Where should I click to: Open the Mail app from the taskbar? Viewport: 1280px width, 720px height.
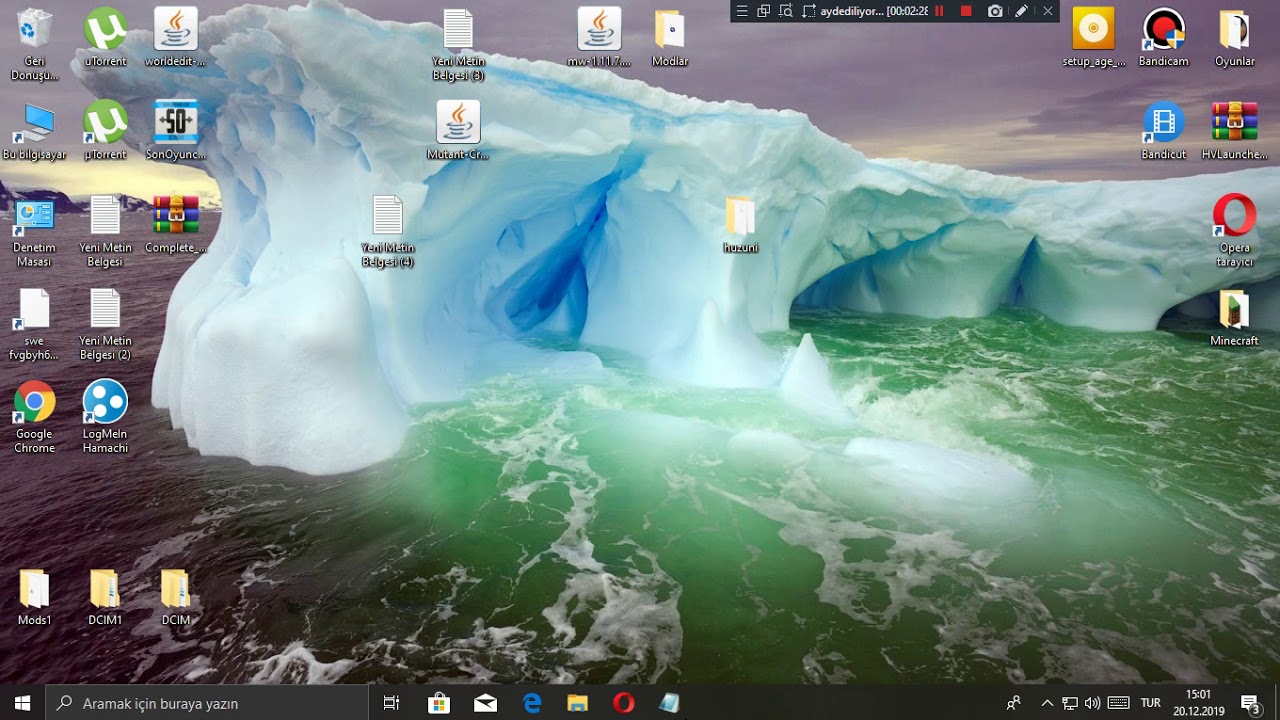[485, 703]
